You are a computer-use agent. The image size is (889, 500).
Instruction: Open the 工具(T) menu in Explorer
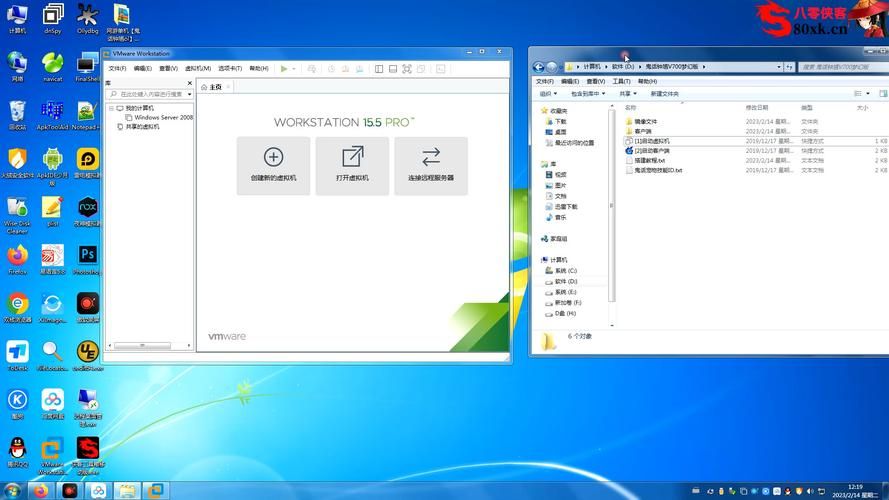click(622, 82)
